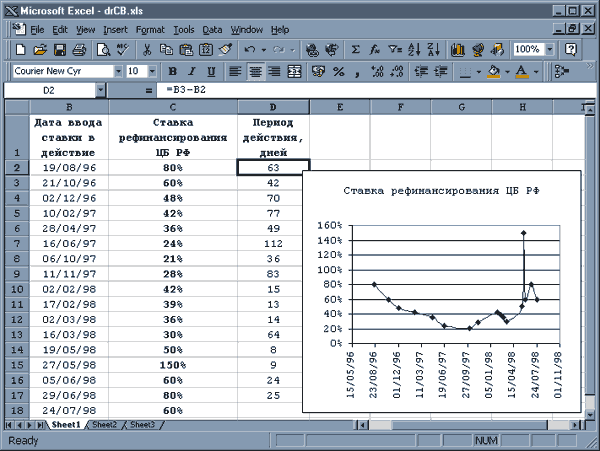Undo the last action

[249, 49]
